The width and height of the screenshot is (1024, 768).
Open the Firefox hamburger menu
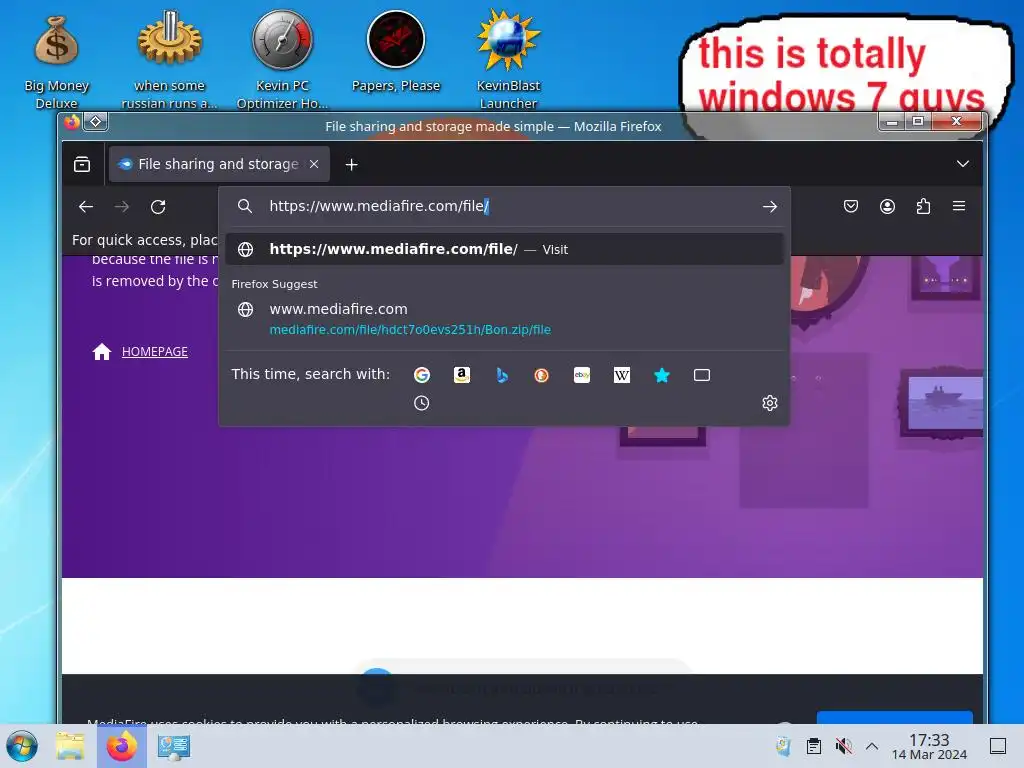pyautogui.click(x=959, y=206)
